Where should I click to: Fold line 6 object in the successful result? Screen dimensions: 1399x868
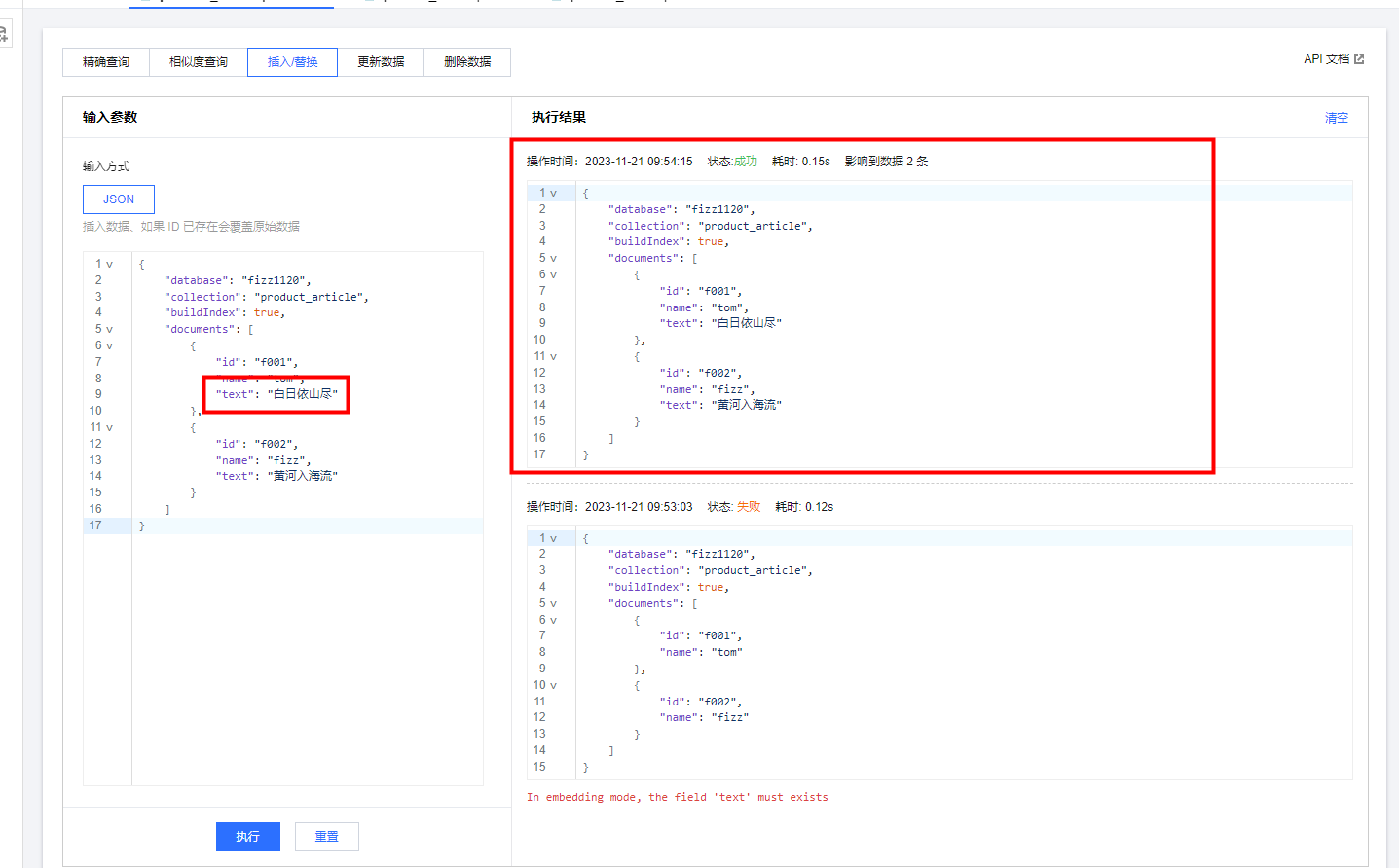coord(553,275)
